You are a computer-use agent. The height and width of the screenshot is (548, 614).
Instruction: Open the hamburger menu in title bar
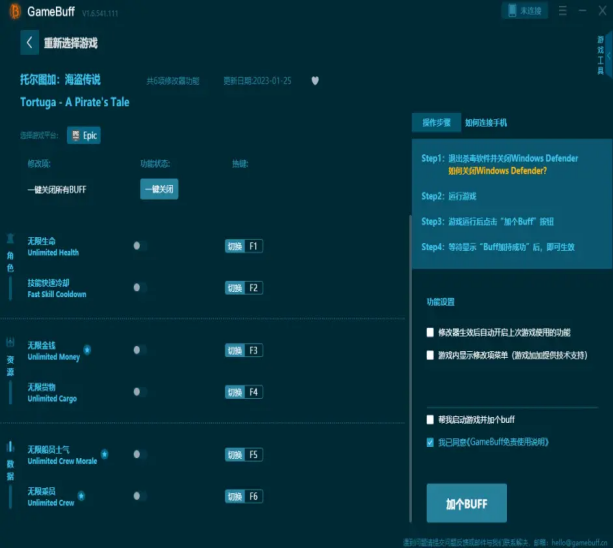[x=562, y=11]
